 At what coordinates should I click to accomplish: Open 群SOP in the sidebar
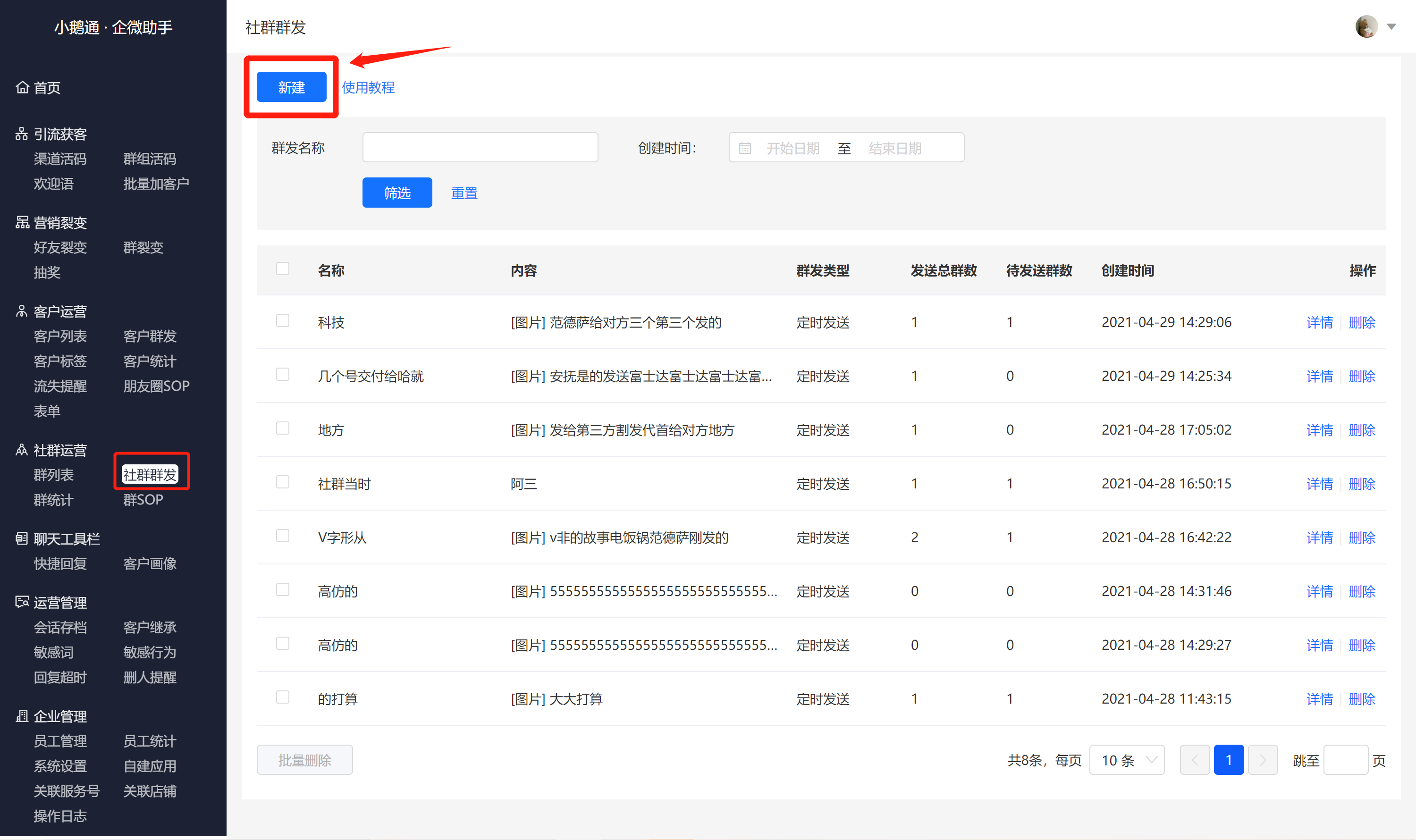(x=143, y=500)
